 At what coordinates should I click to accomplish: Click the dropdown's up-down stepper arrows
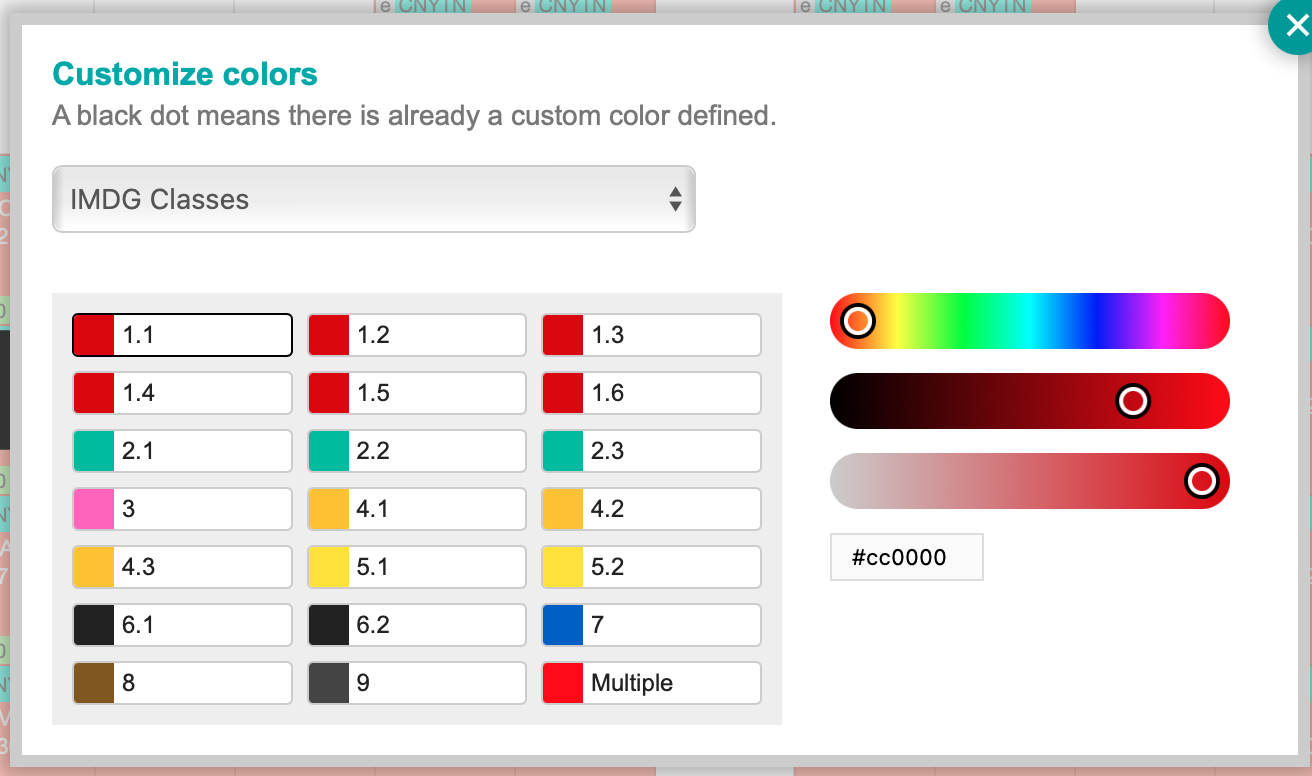(x=678, y=199)
